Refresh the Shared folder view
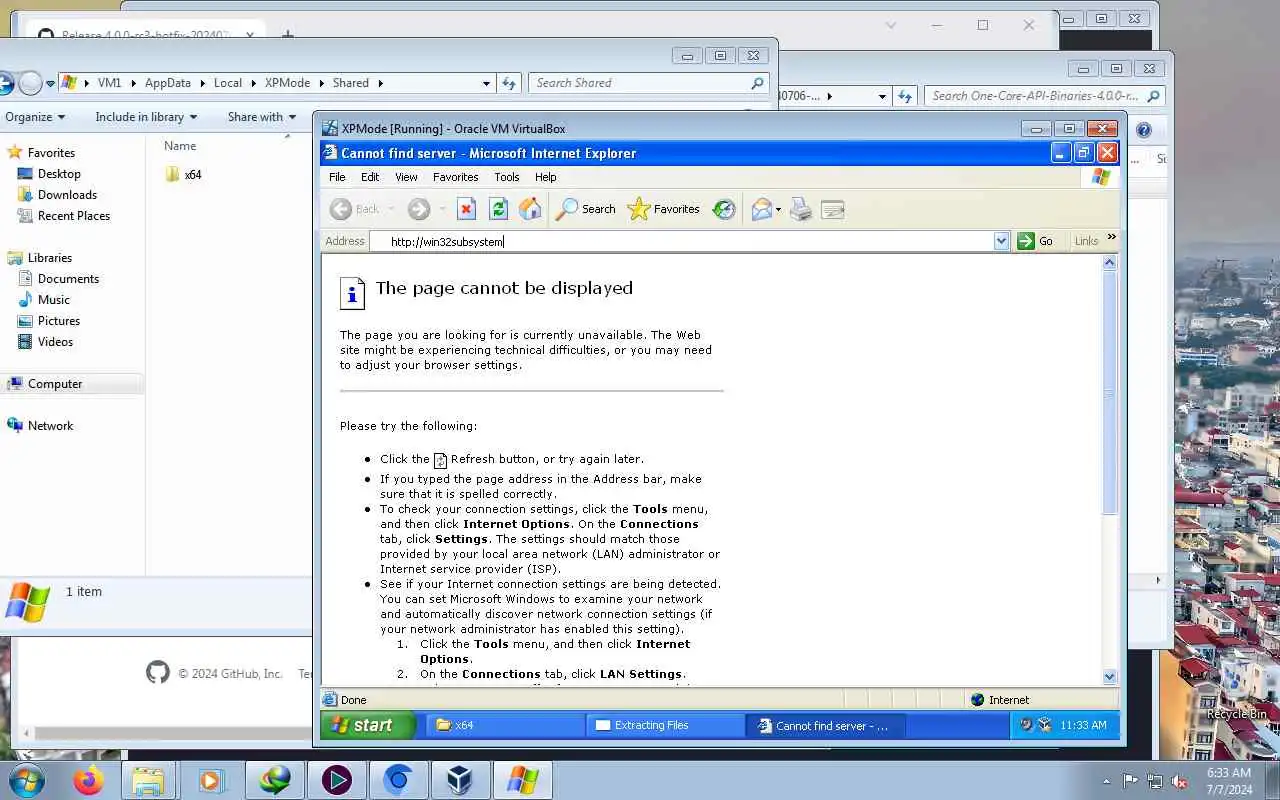The width and height of the screenshot is (1280, 800). [x=509, y=83]
